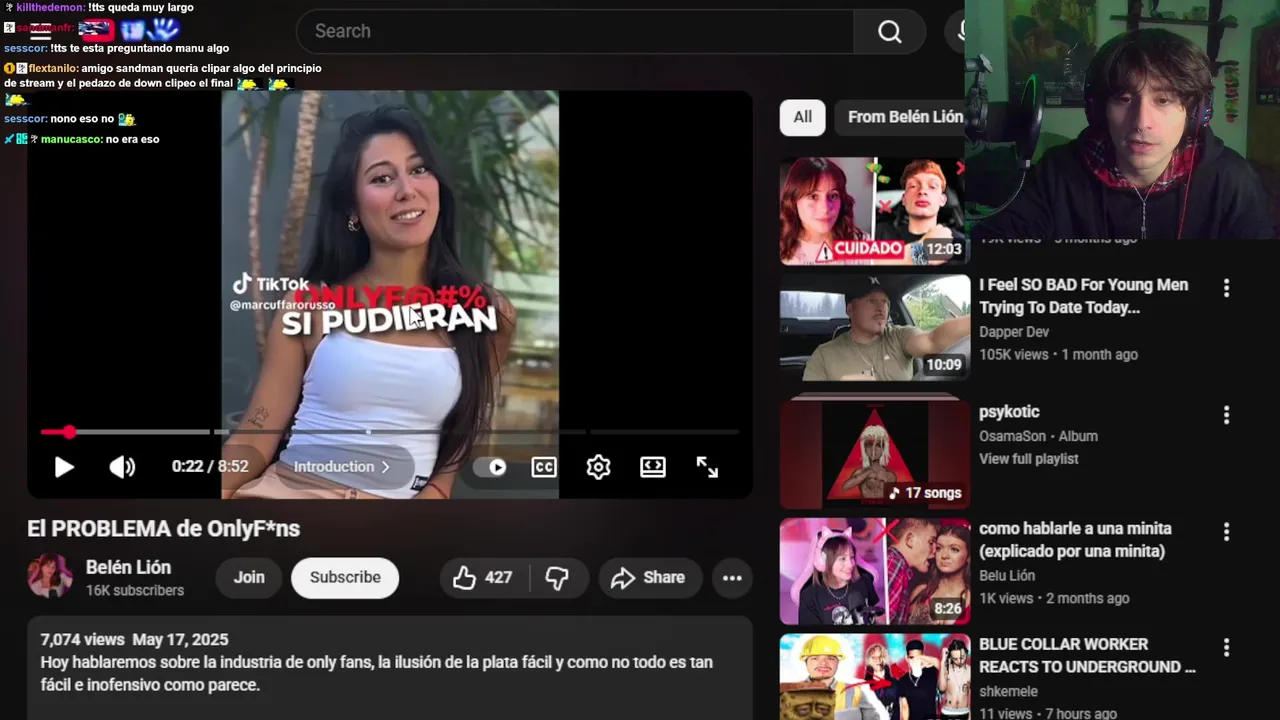Open the player settings gear
The image size is (1280, 720).
tap(598, 467)
